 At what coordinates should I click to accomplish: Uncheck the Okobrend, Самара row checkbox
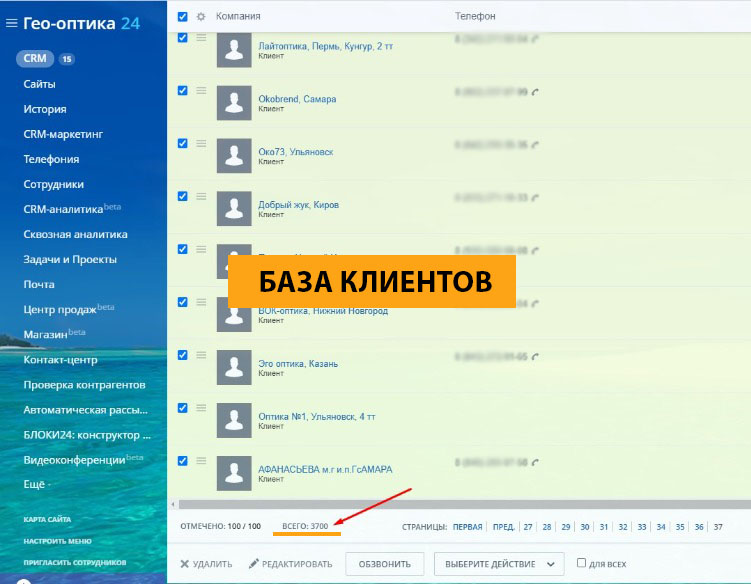(182, 90)
